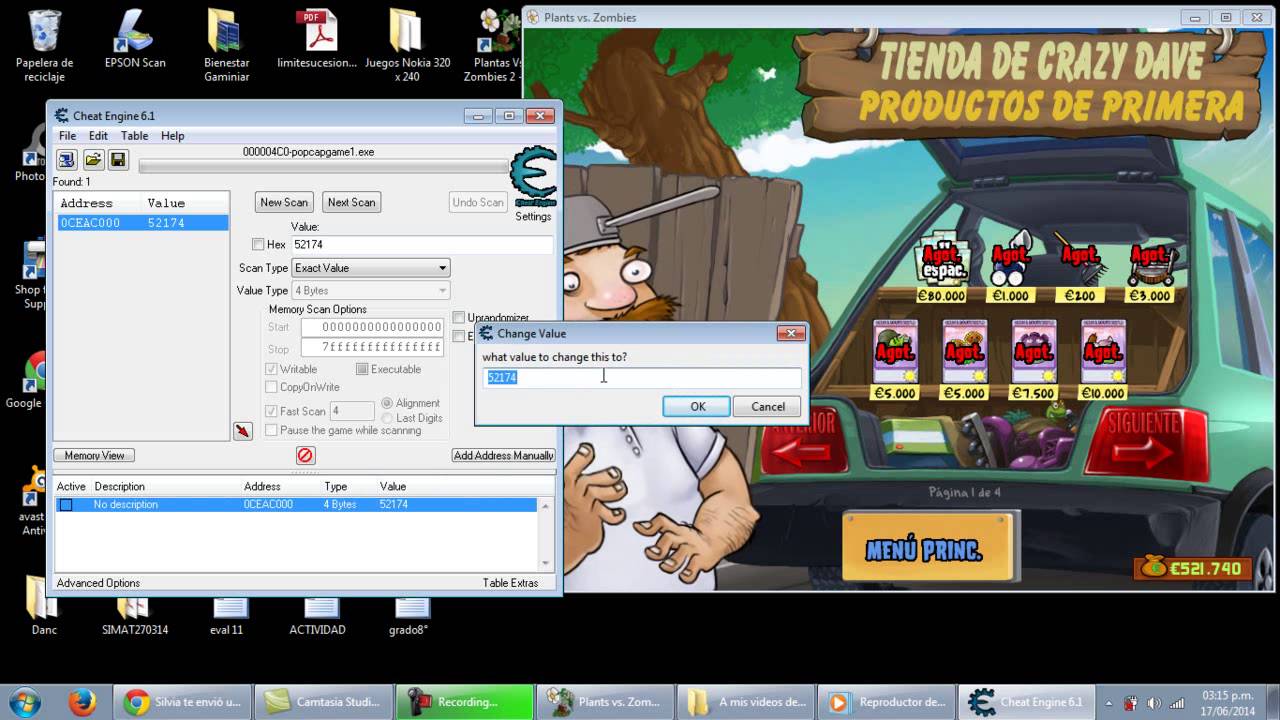Click the Start address field
Image resolution: width=1280 pixels, height=720 pixels.
tap(371, 327)
